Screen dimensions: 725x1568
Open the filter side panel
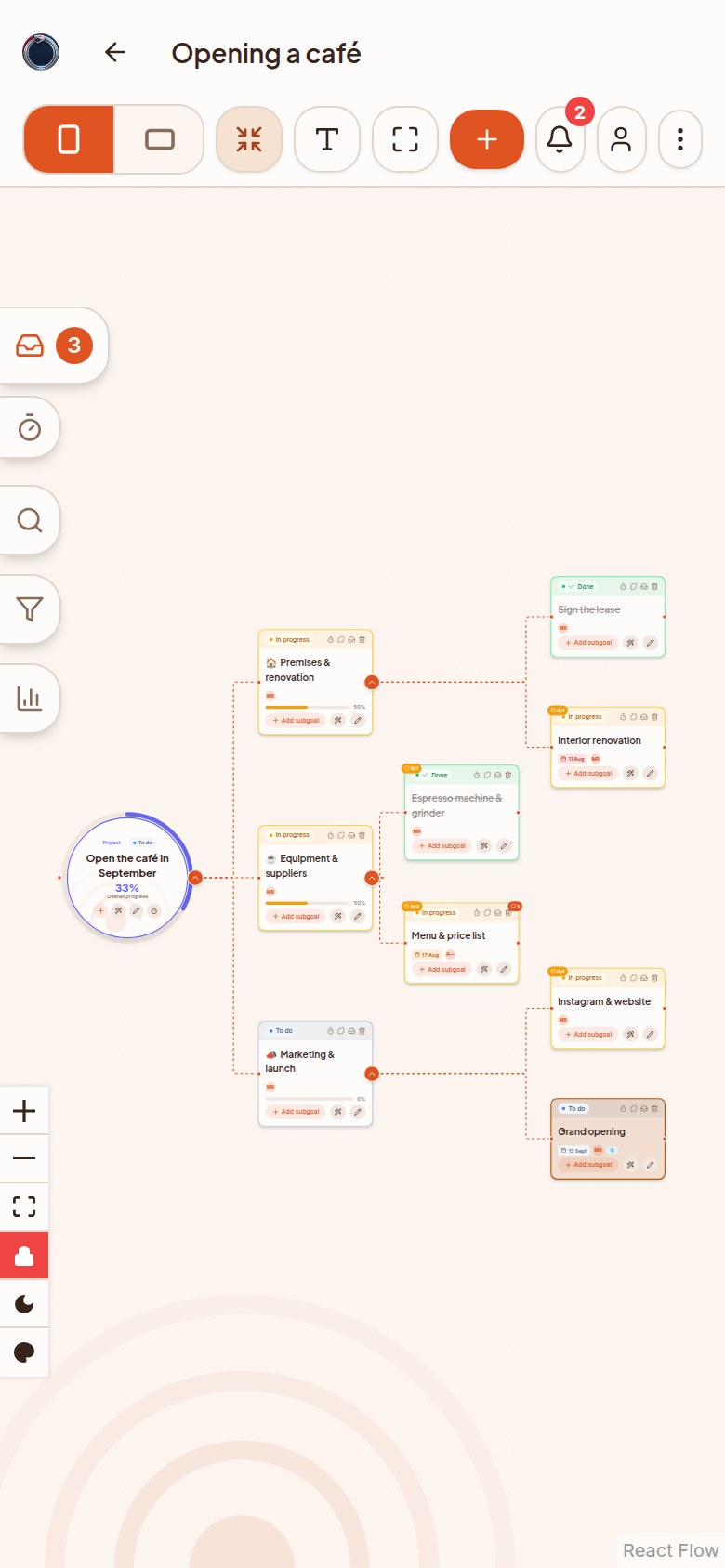(30, 609)
